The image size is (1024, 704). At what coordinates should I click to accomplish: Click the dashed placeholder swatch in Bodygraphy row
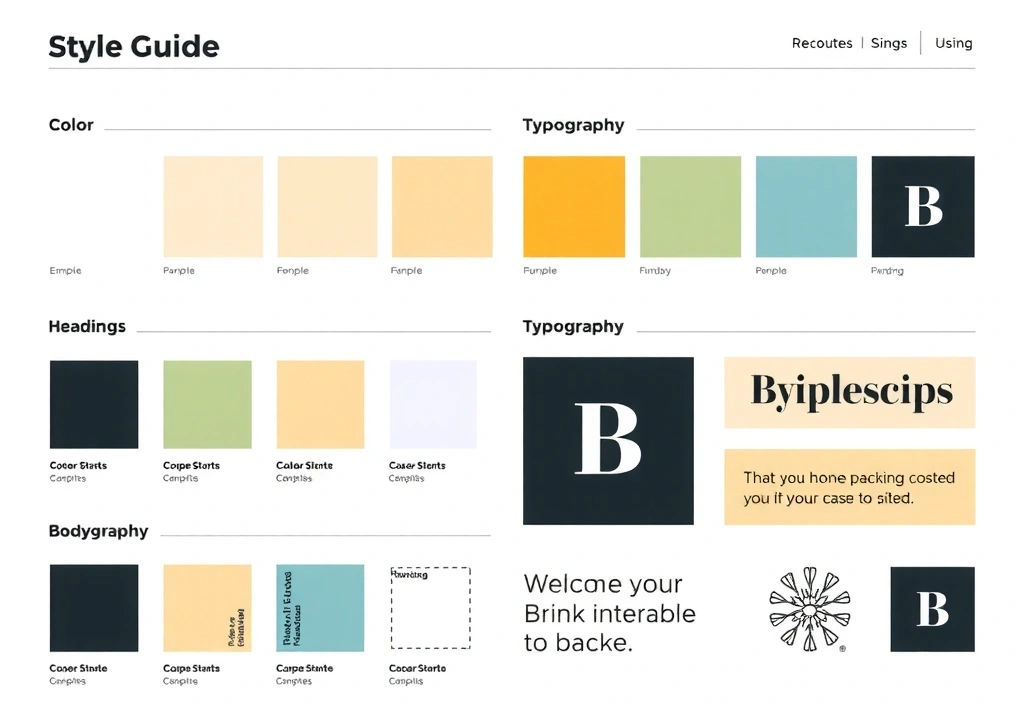(431, 608)
